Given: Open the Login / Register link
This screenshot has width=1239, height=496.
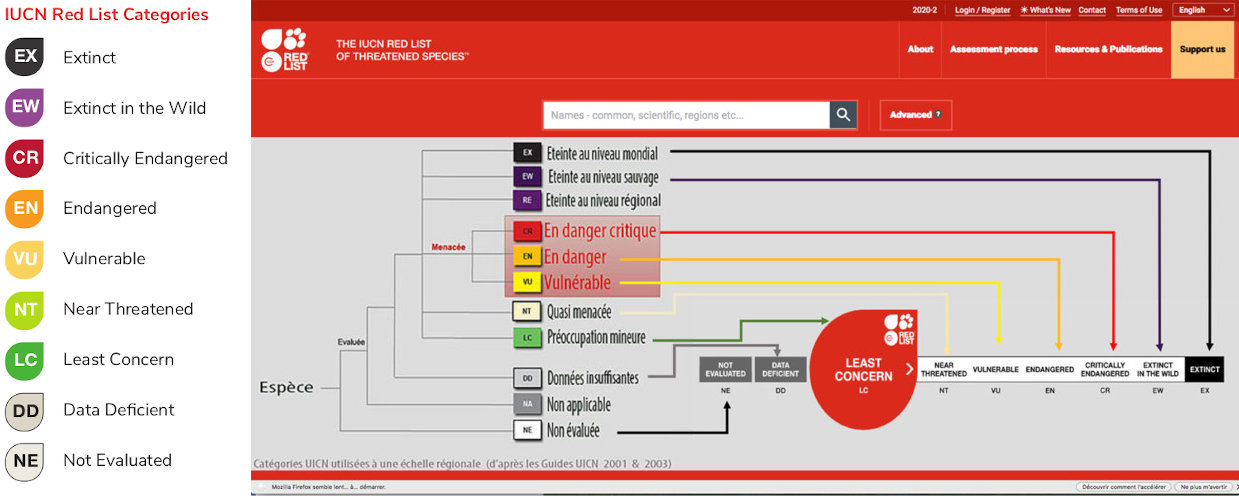Looking at the screenshot, I should click(x=982, y=10).
